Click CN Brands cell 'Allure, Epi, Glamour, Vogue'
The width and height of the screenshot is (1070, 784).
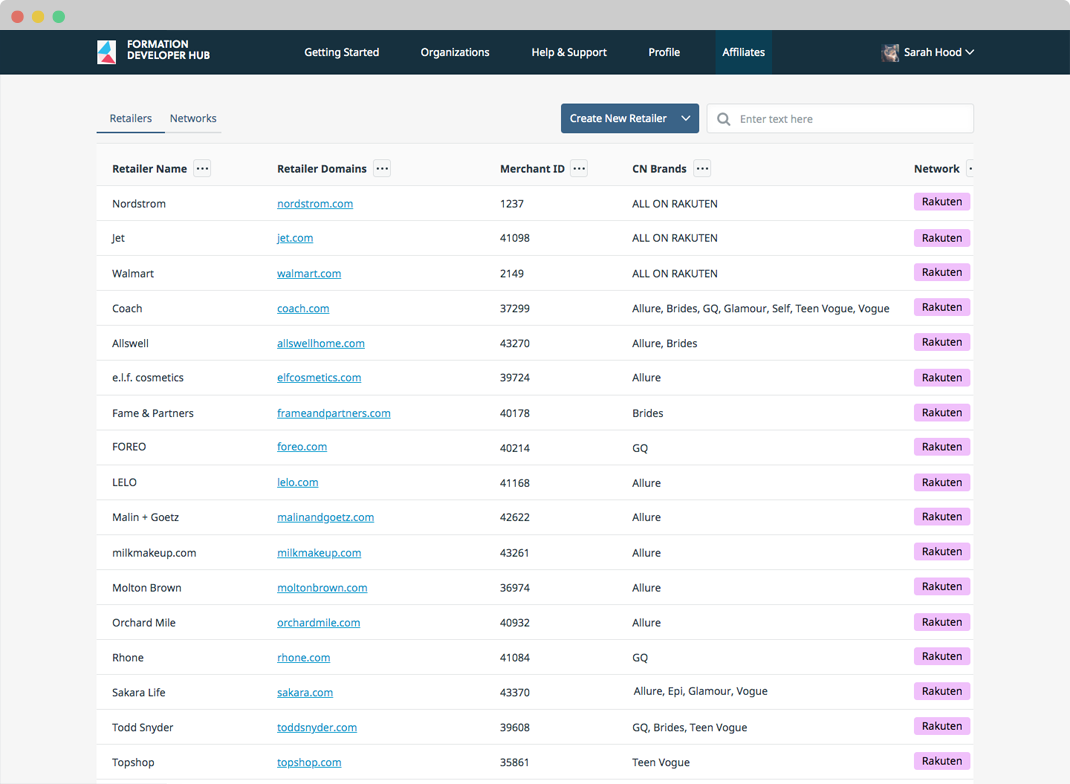click(x=700, y=691)
